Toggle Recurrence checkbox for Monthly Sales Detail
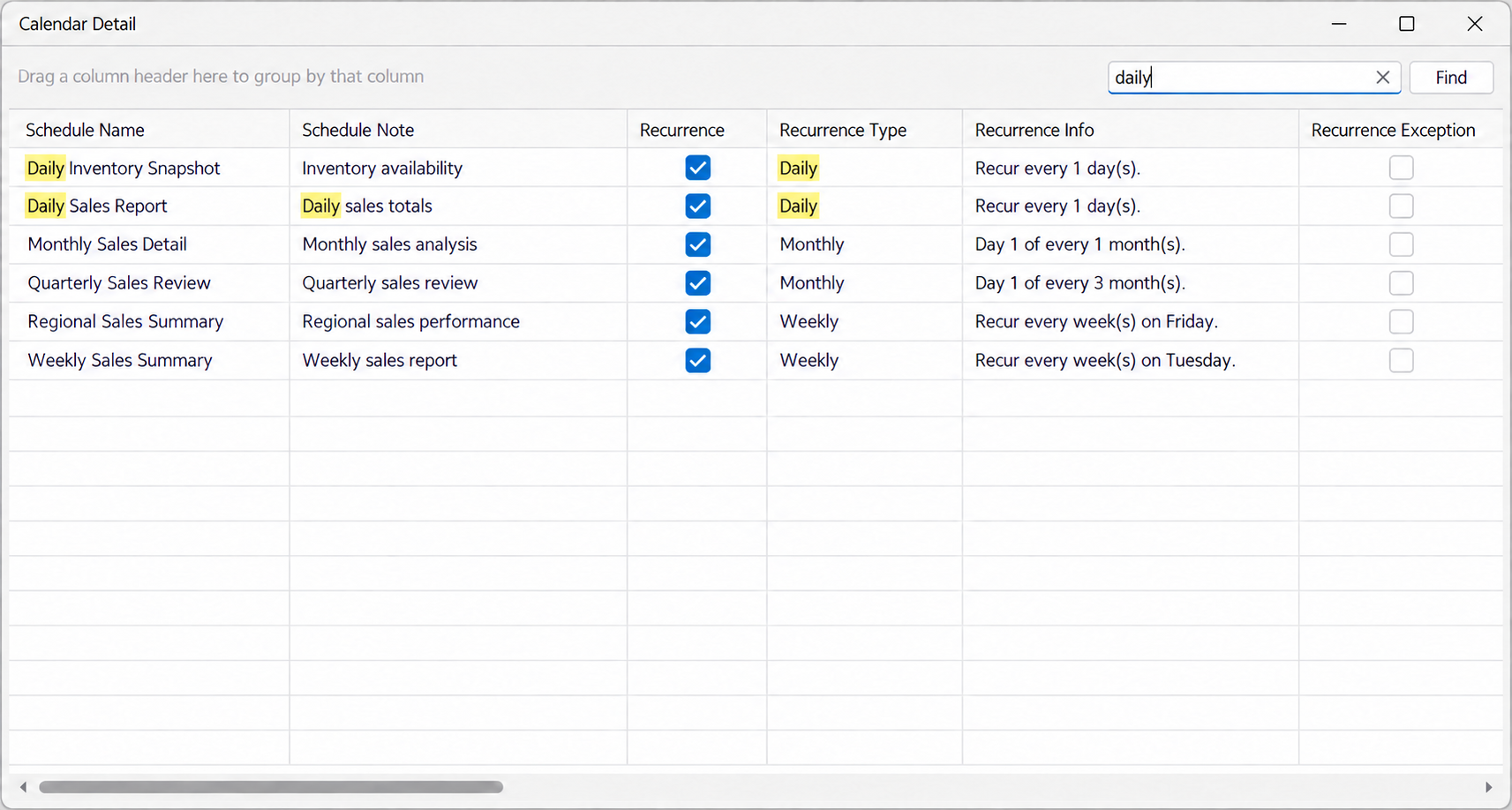Viewport: 1512px width, 810px height. [x=697, y=244]
